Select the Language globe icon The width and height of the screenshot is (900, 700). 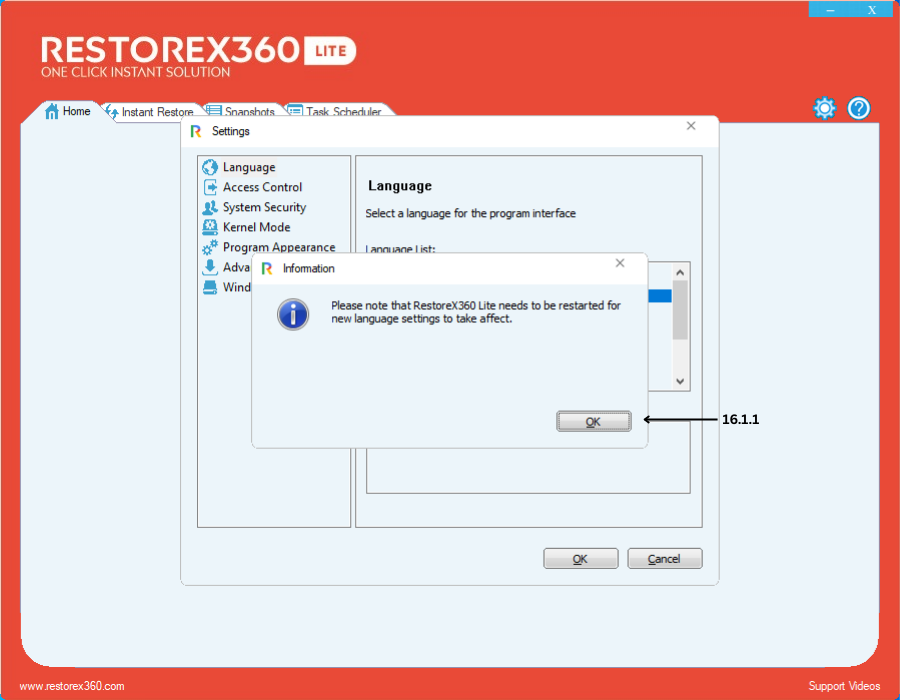[210, 168]
